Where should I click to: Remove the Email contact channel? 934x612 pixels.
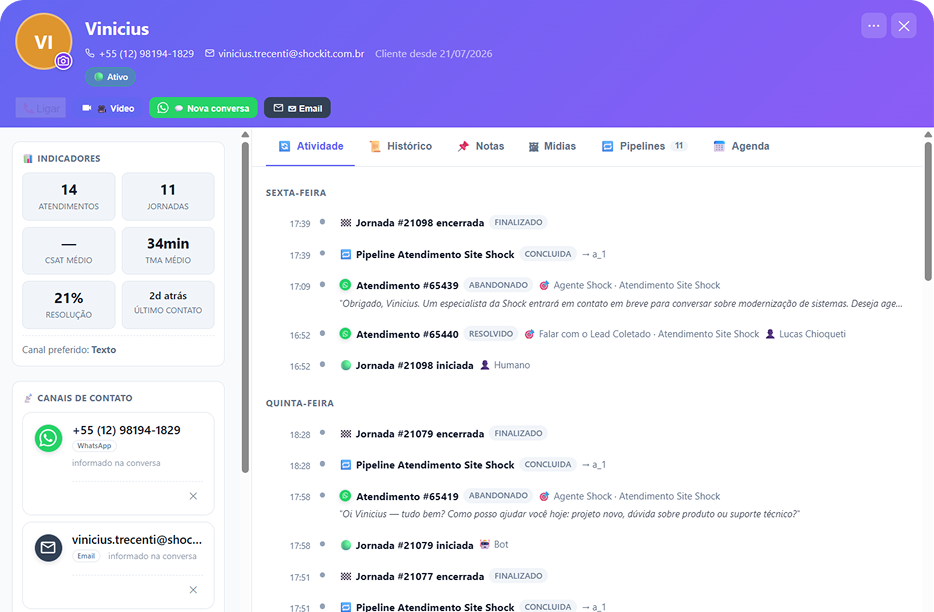[193, 590]
